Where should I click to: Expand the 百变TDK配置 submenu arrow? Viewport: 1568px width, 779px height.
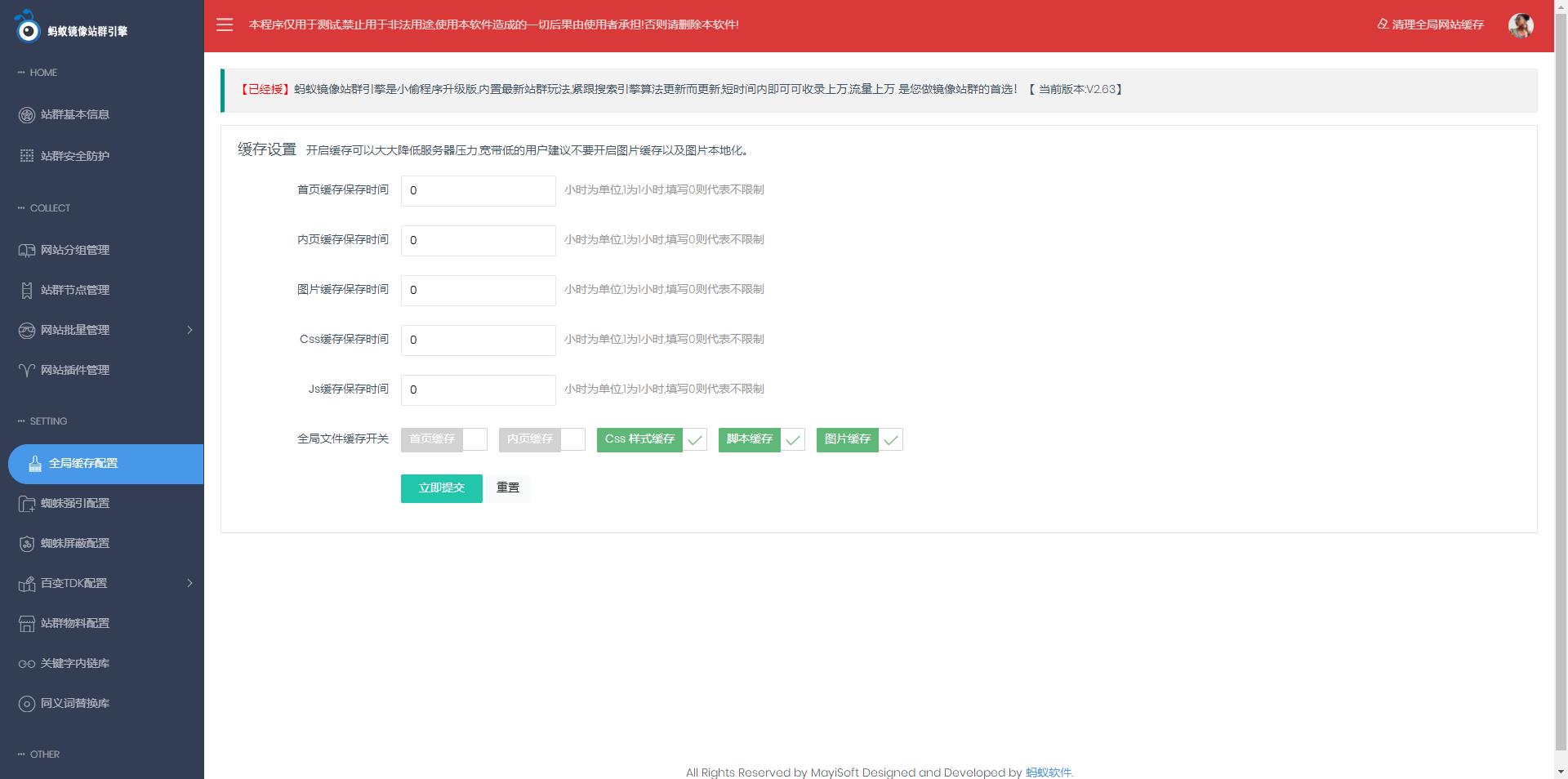189,584
